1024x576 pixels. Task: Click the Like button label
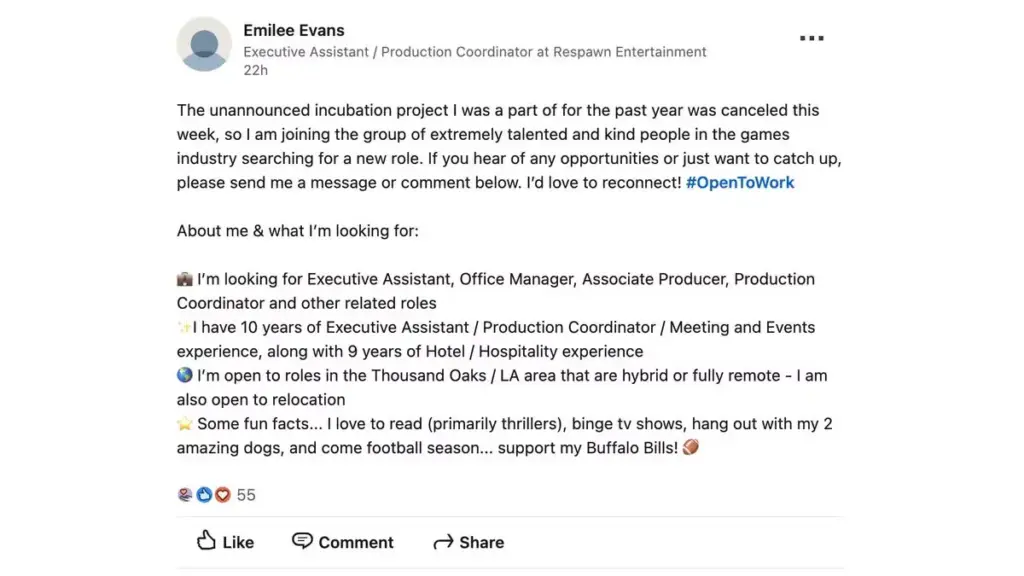click(x=238, y=543)
